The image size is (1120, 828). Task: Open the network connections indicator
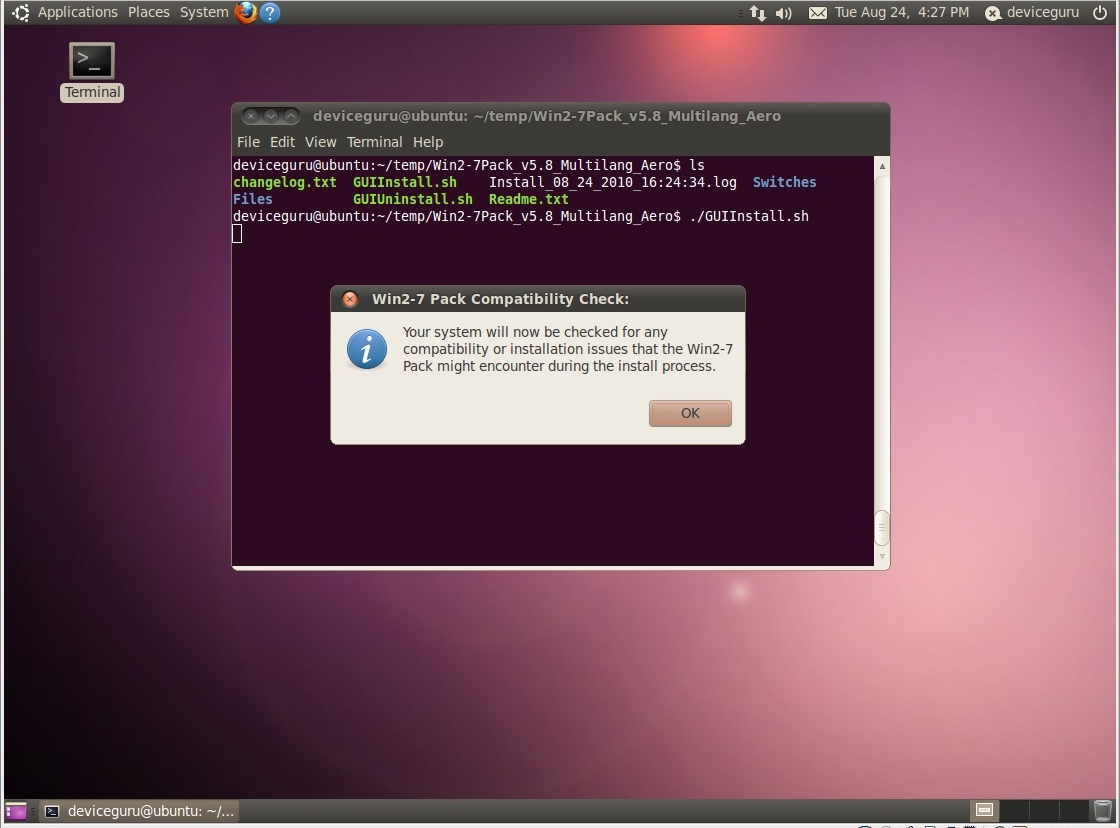(x=758, y=13)
